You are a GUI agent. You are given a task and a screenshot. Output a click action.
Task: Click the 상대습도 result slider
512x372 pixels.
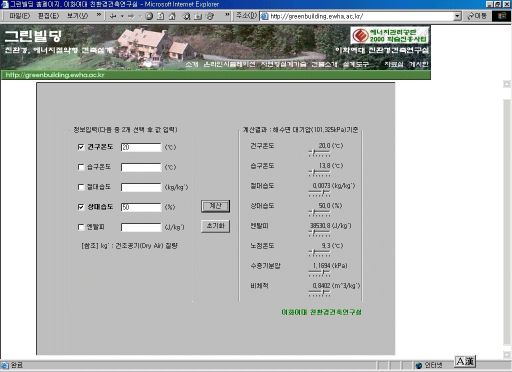click(x=319, y=212)
